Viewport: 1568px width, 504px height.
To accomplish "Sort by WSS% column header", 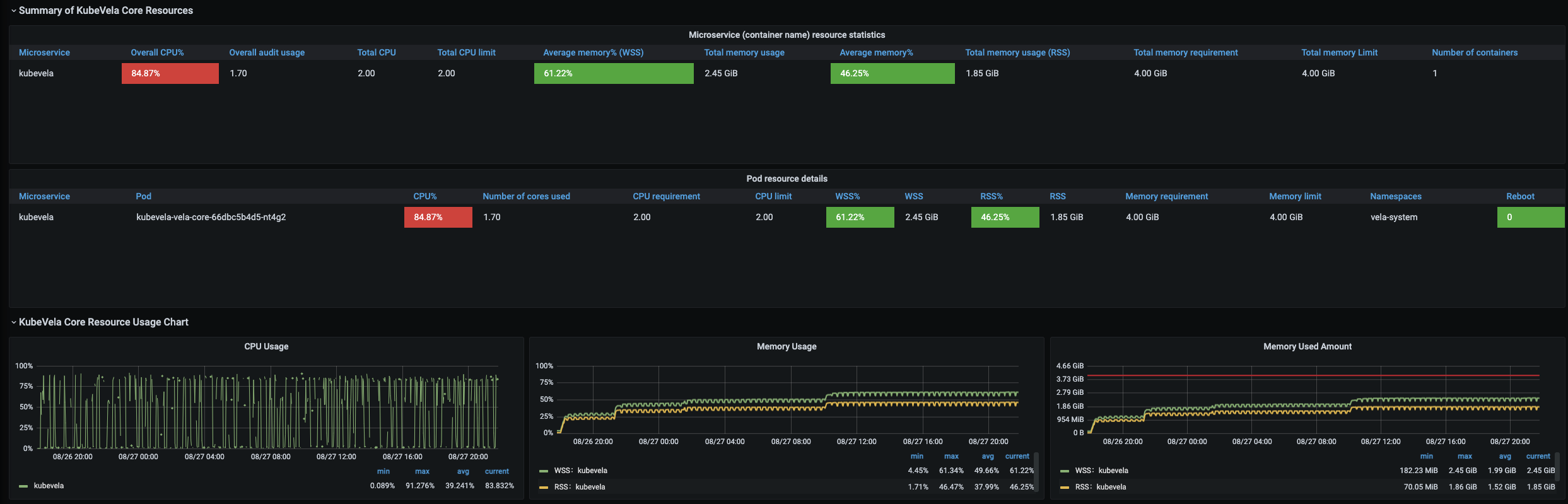I will (848, 196).
